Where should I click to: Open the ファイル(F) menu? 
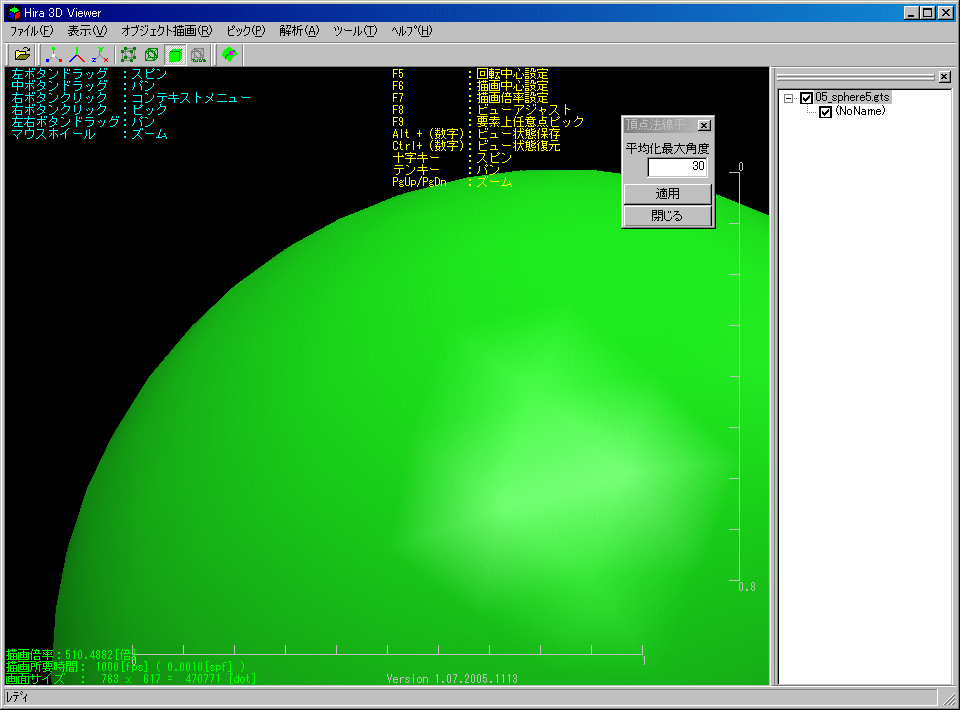coord(32,31)
